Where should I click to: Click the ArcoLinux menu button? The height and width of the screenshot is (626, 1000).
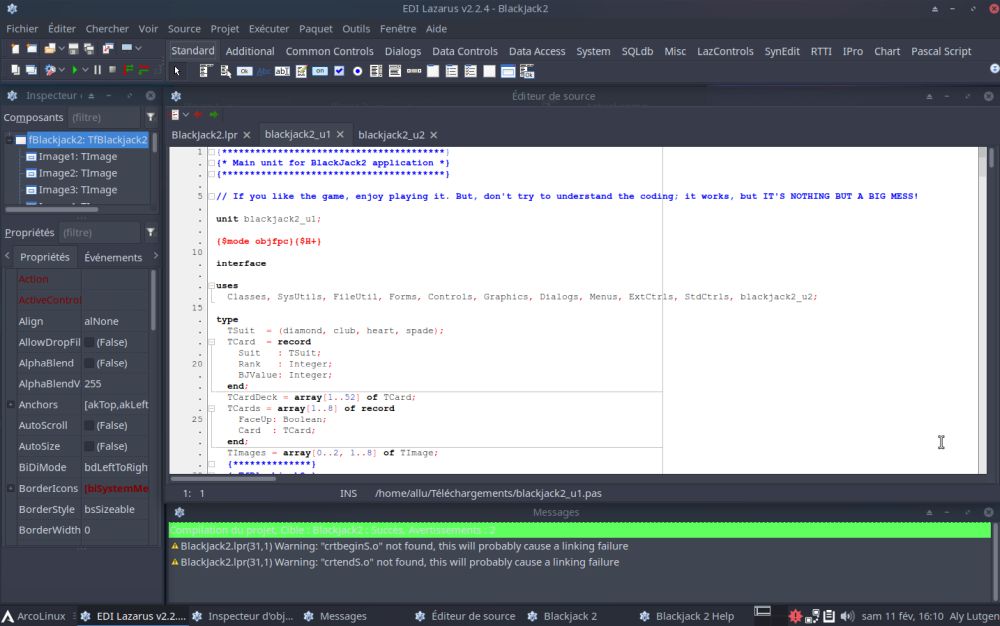pyautogui.click(x=34, y=616)
